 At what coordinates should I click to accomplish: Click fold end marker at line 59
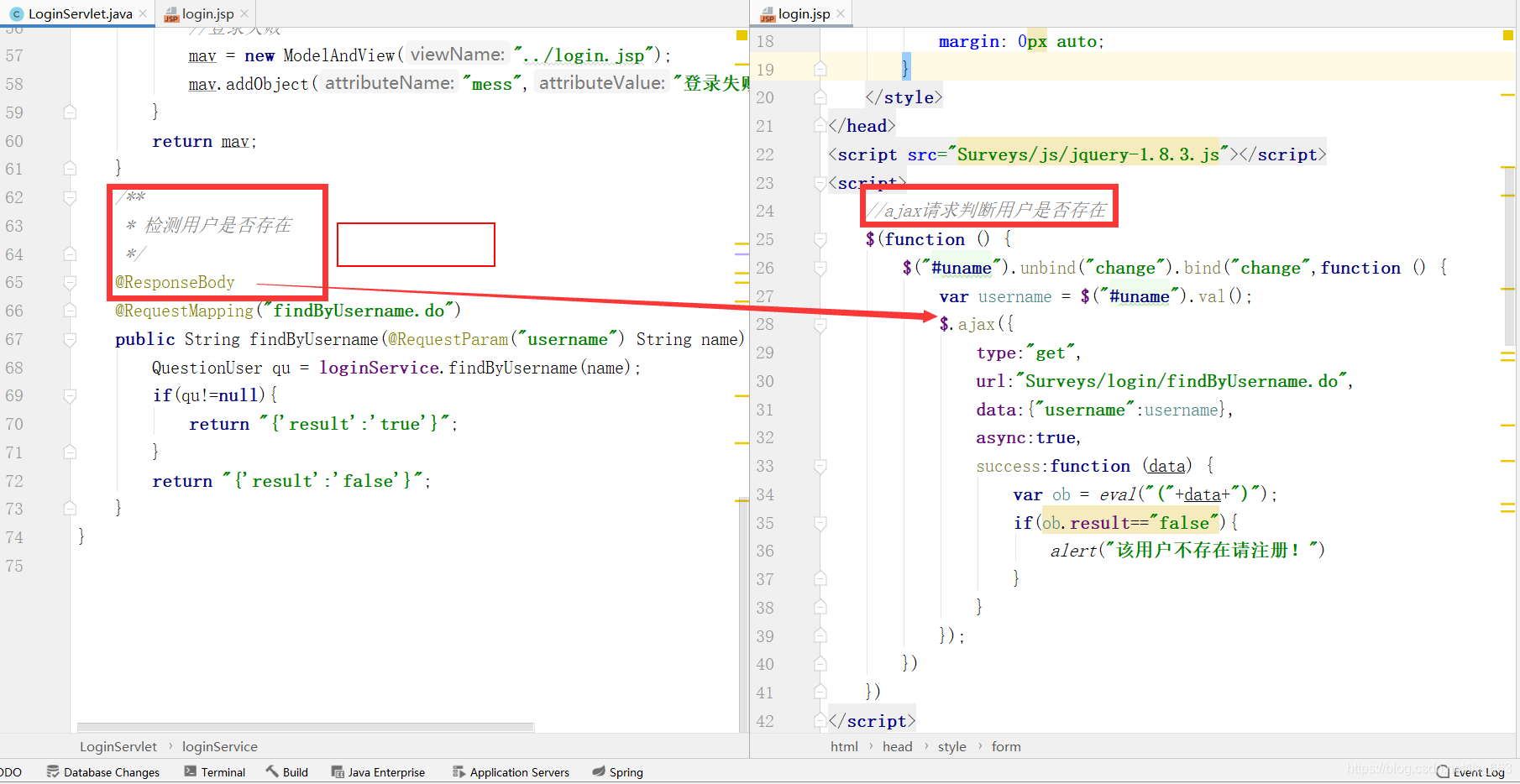coord(71,112)
